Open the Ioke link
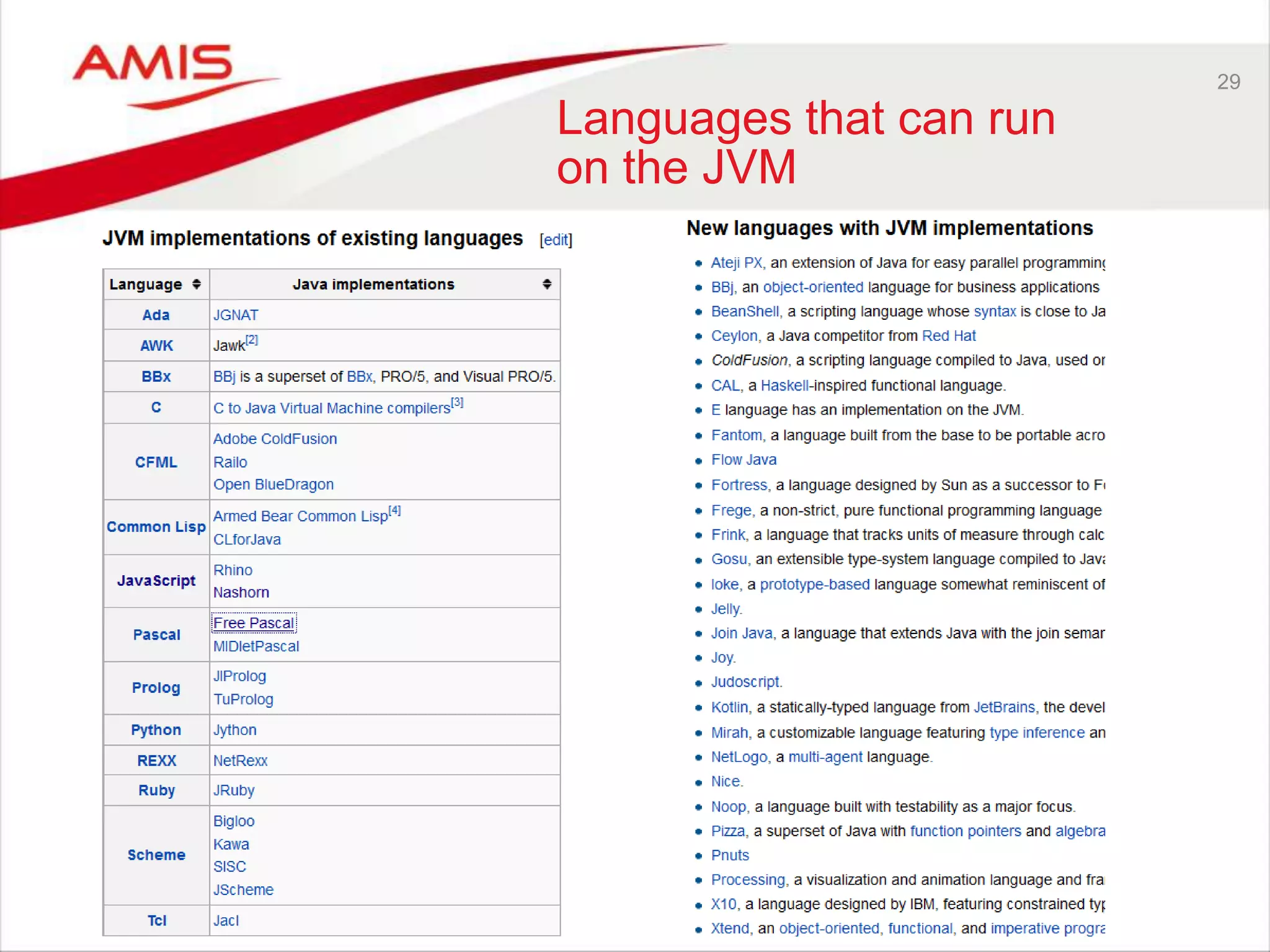Image resolution: width=1270 pixels, height=952 pixels. pyautogui.click(x=725, y=584)
